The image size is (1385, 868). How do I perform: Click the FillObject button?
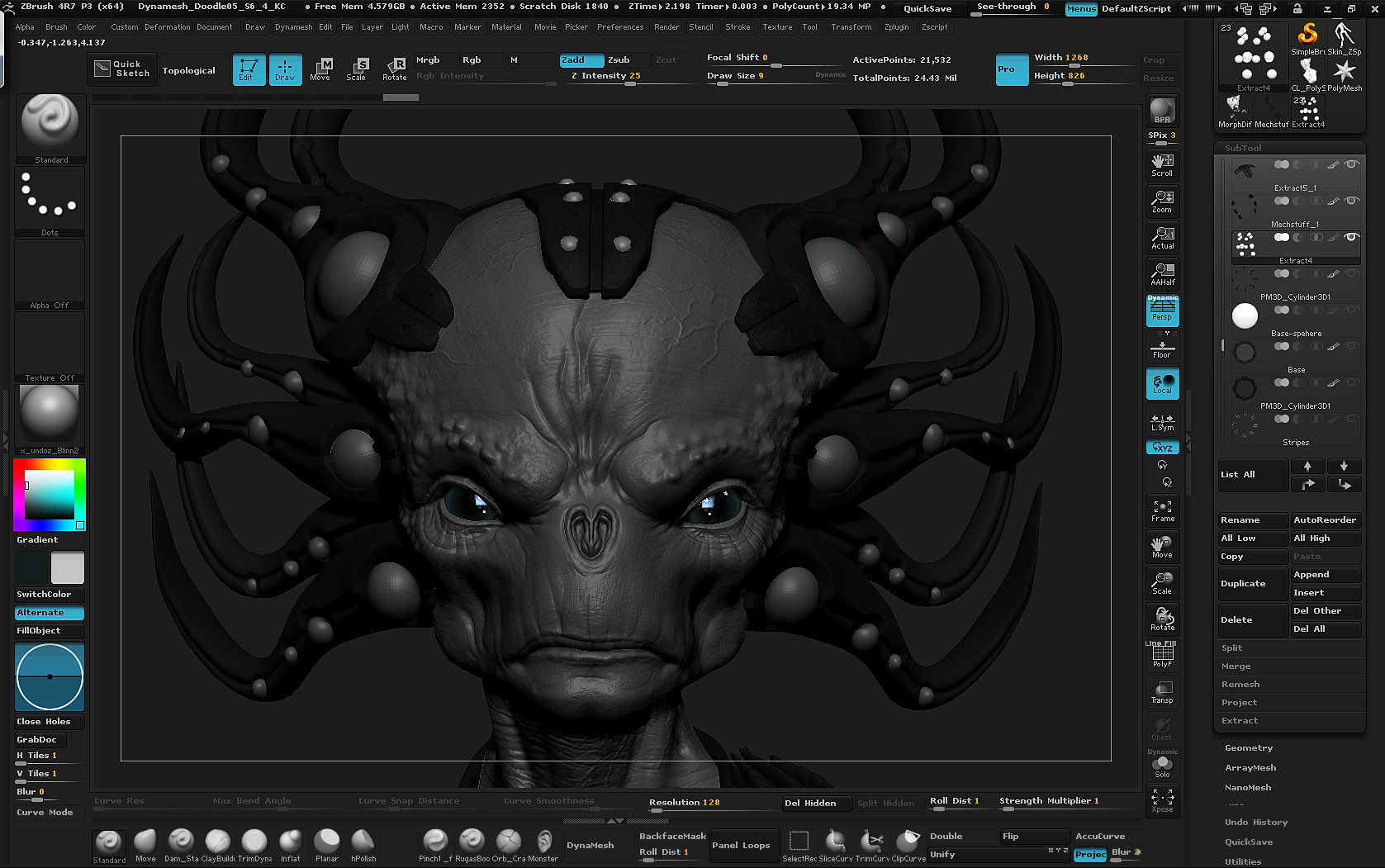pos(50,631)
